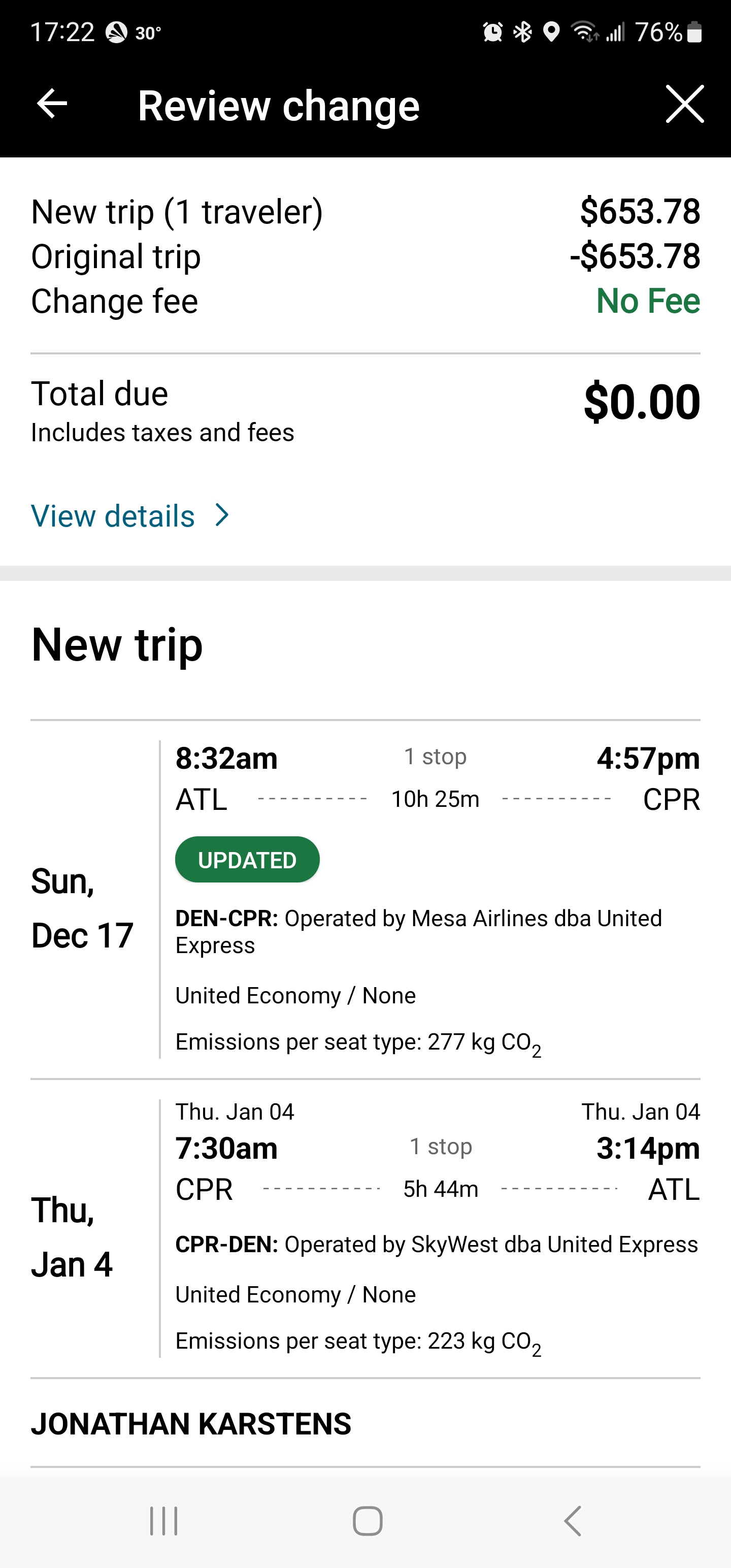Tap traveler name JONATHAN KARSTENS
This screenshot has height=1568, width=731.
coord(191,1424)
